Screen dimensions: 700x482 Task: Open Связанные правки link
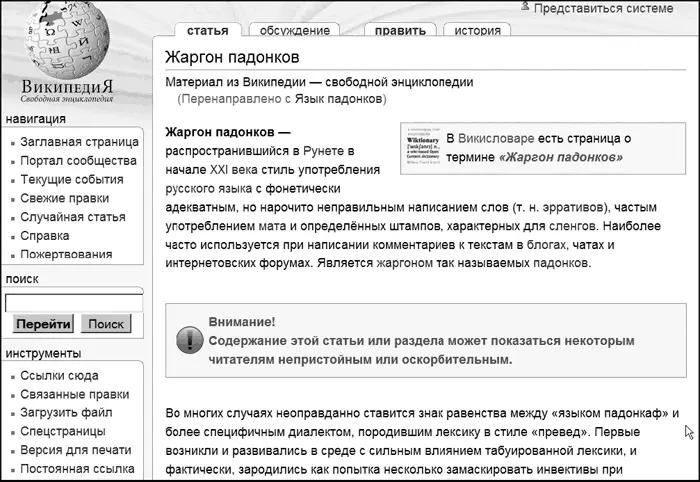coord(75,395)
